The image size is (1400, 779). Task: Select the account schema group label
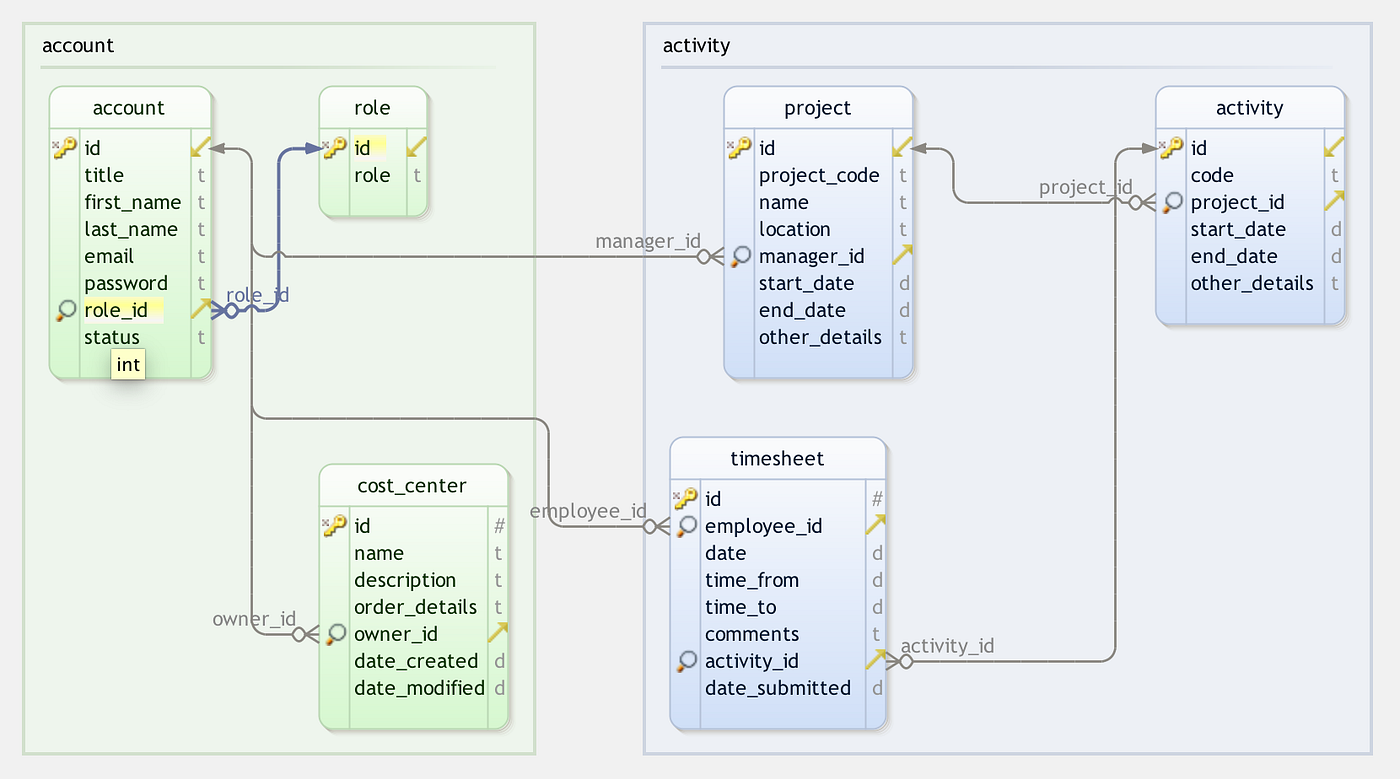point(78,46)
